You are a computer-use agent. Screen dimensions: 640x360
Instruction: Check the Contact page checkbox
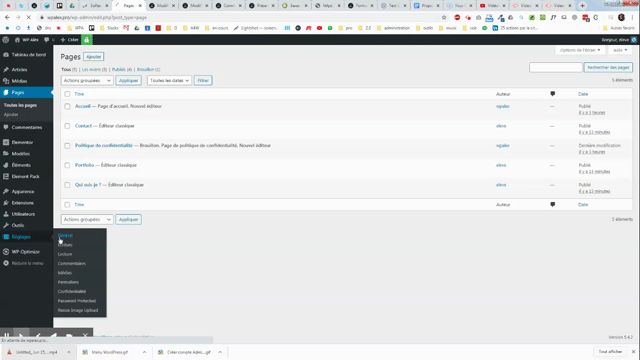click(67, 126)
